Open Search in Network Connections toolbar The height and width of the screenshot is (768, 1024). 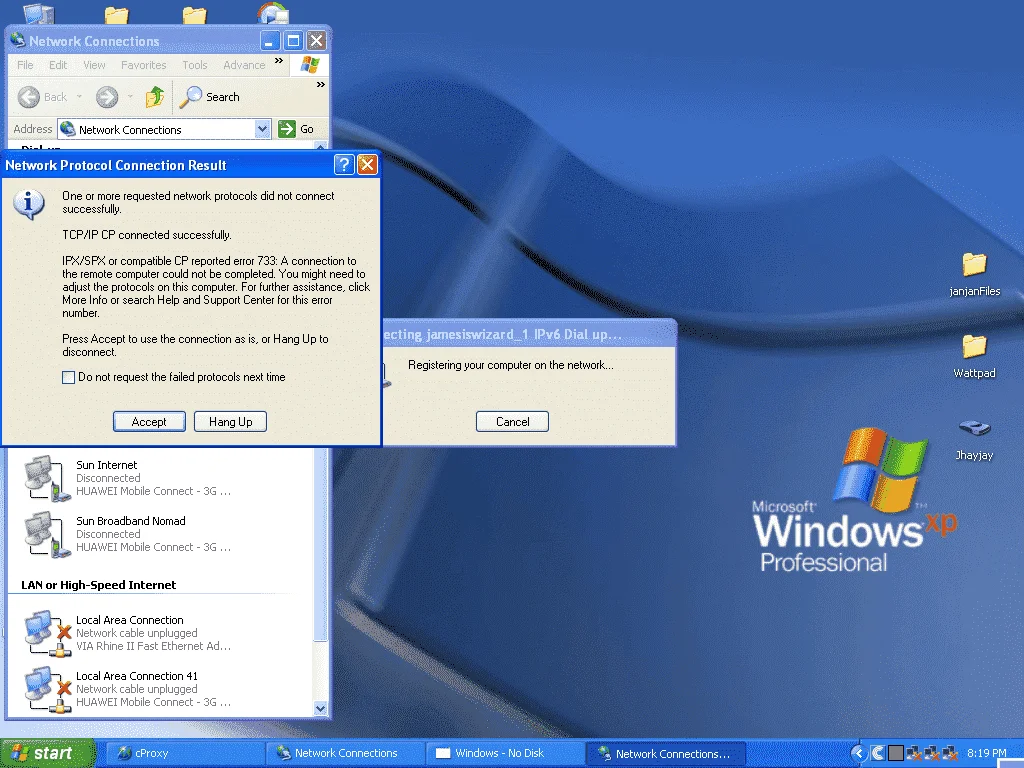[210, 97]
